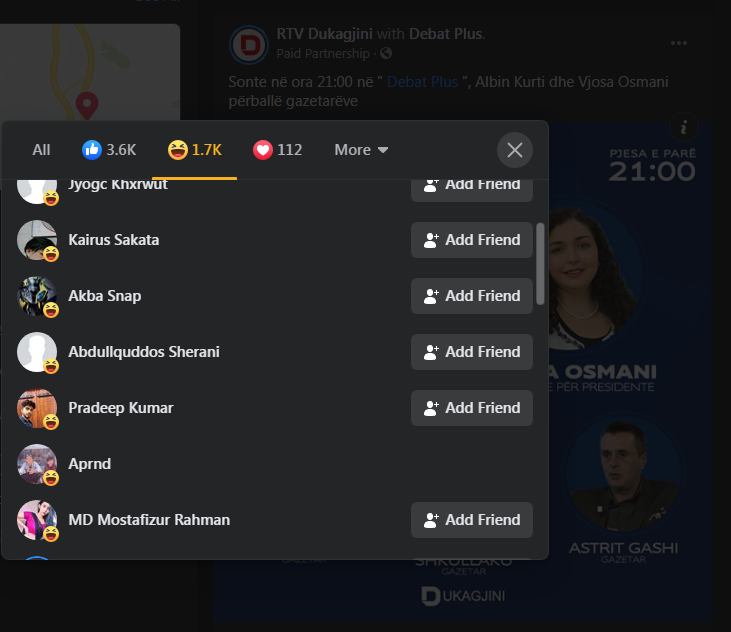This screenshot has width=731, height=632.
Task: Click the RTV Dukagjini page logo
Action: [248, 44]
